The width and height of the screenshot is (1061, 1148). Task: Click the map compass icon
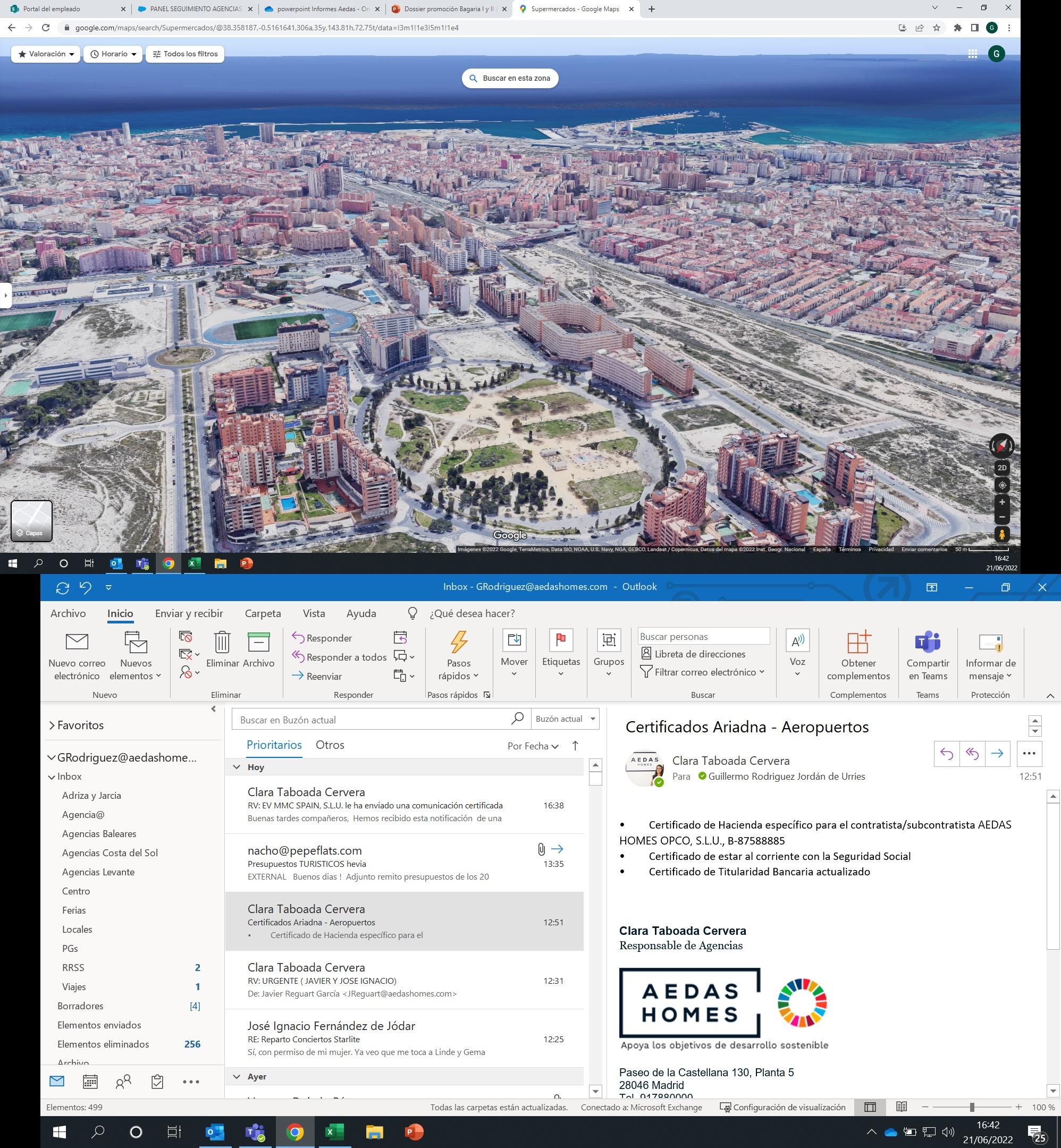[1002, 445]
